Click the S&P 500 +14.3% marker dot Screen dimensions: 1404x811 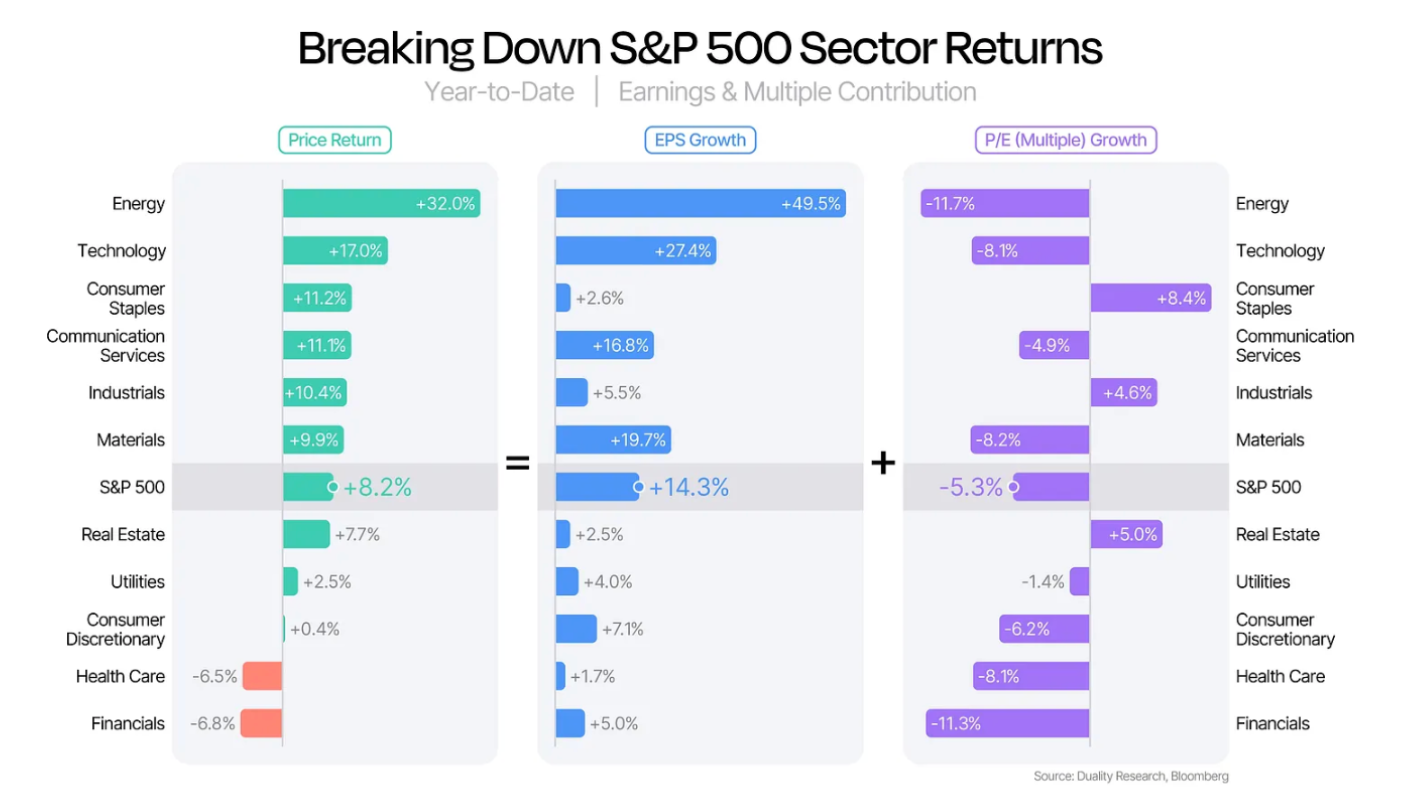637,487
